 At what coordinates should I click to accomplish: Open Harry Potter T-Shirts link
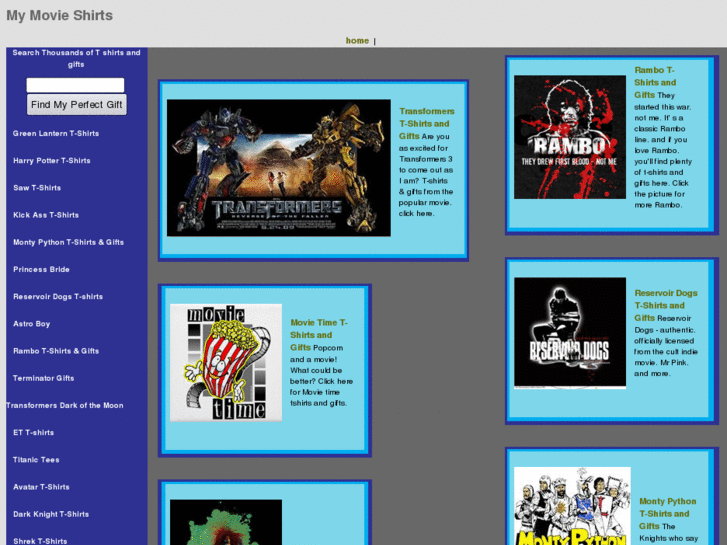tap(52, 161)
